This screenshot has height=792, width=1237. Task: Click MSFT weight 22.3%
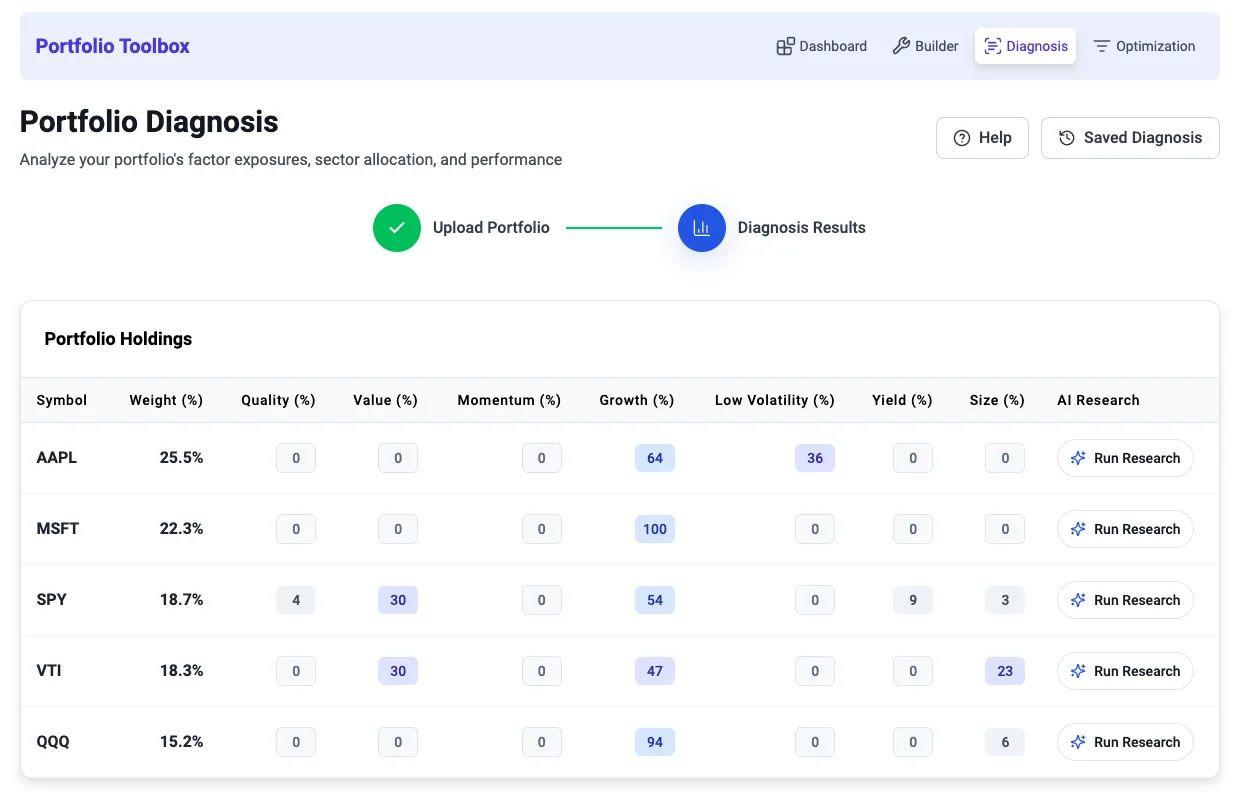point(181,529)
